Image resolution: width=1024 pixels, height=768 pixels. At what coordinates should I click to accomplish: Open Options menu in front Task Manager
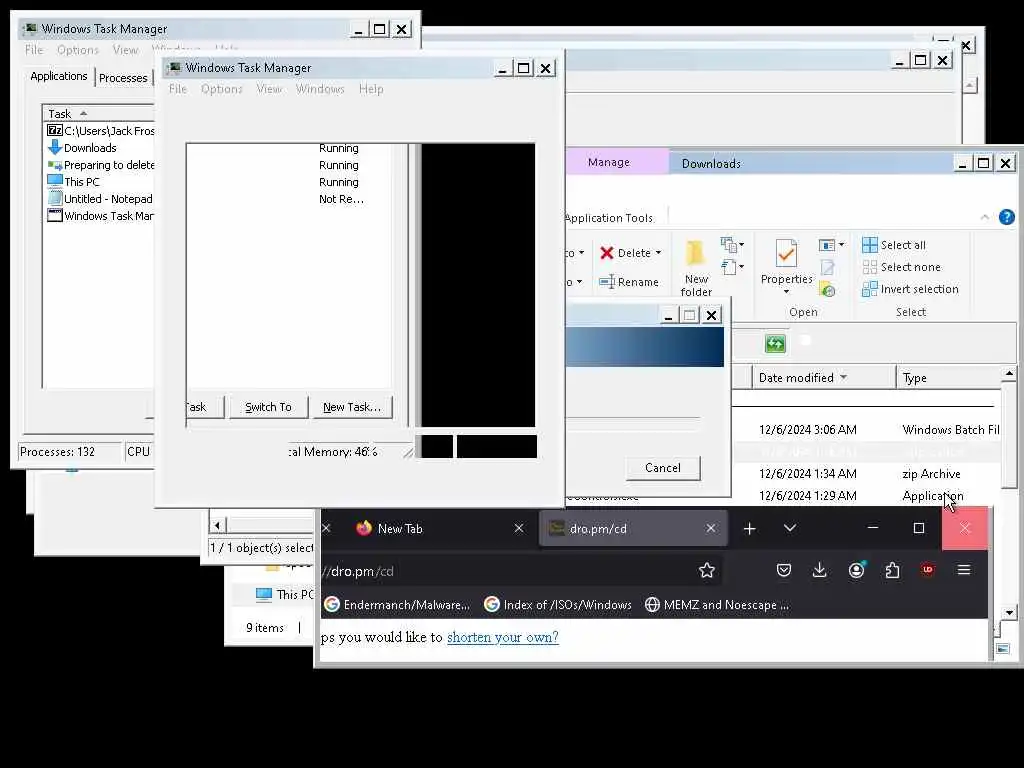(221, 89)
